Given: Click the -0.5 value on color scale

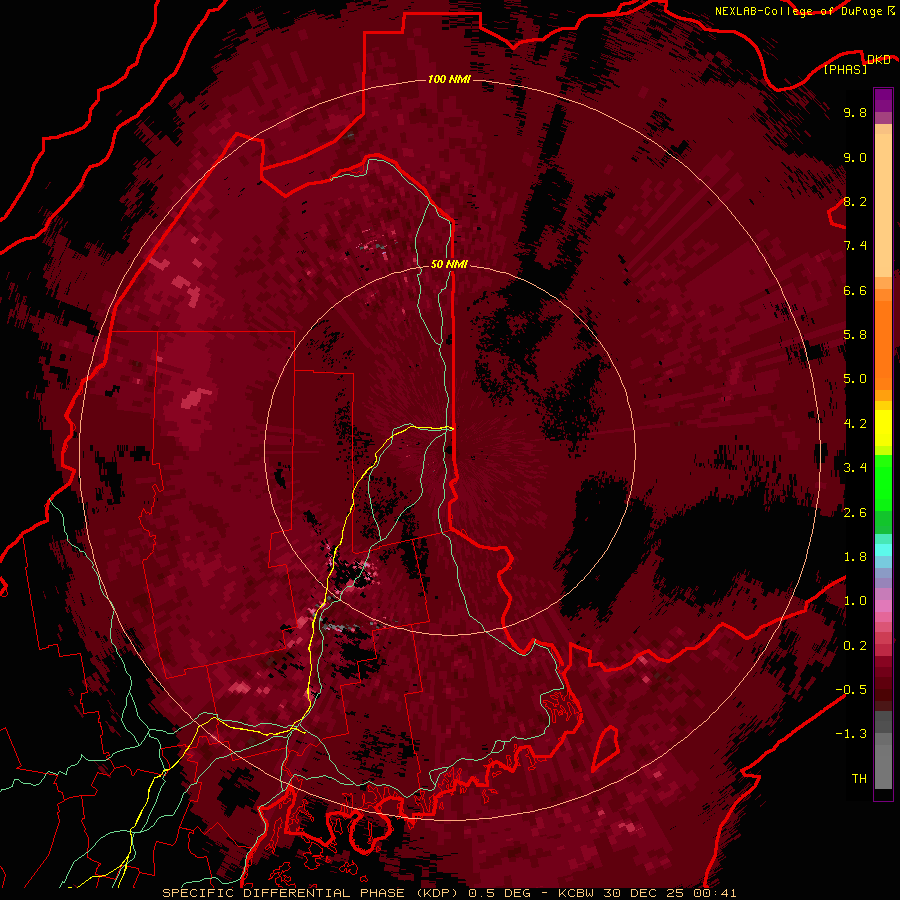Looking at the screenshot, I should 851,690.
